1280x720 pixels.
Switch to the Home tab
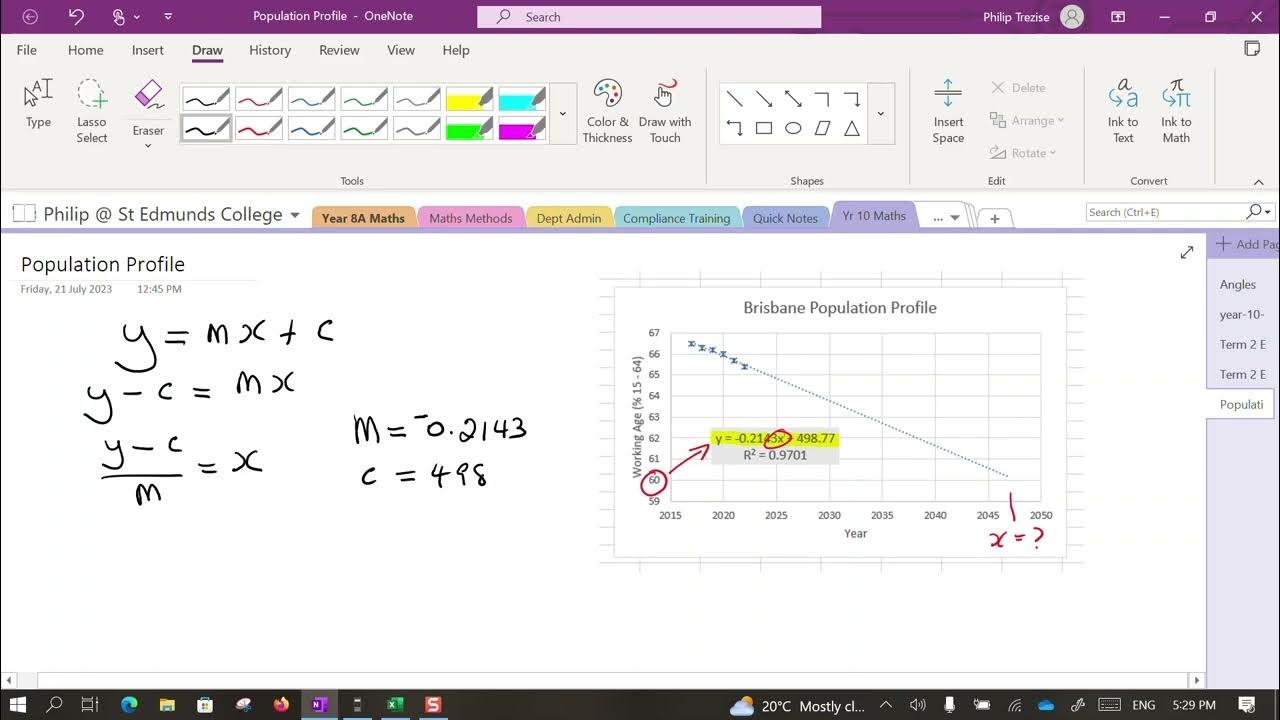(85, 50)
